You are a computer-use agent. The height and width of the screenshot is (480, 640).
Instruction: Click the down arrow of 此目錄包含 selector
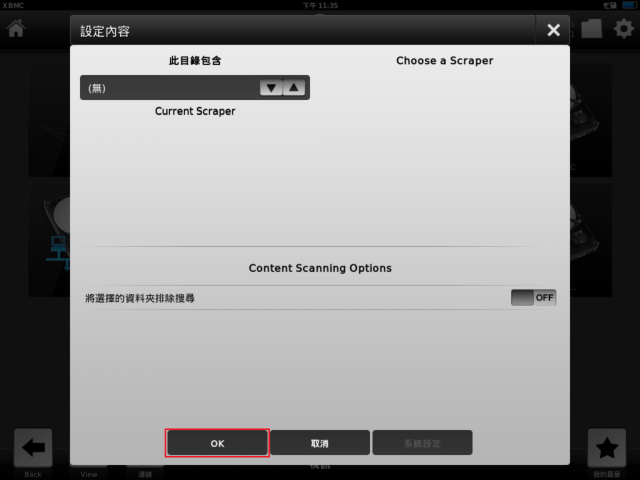pyautogui.click(x=271, y=87)
